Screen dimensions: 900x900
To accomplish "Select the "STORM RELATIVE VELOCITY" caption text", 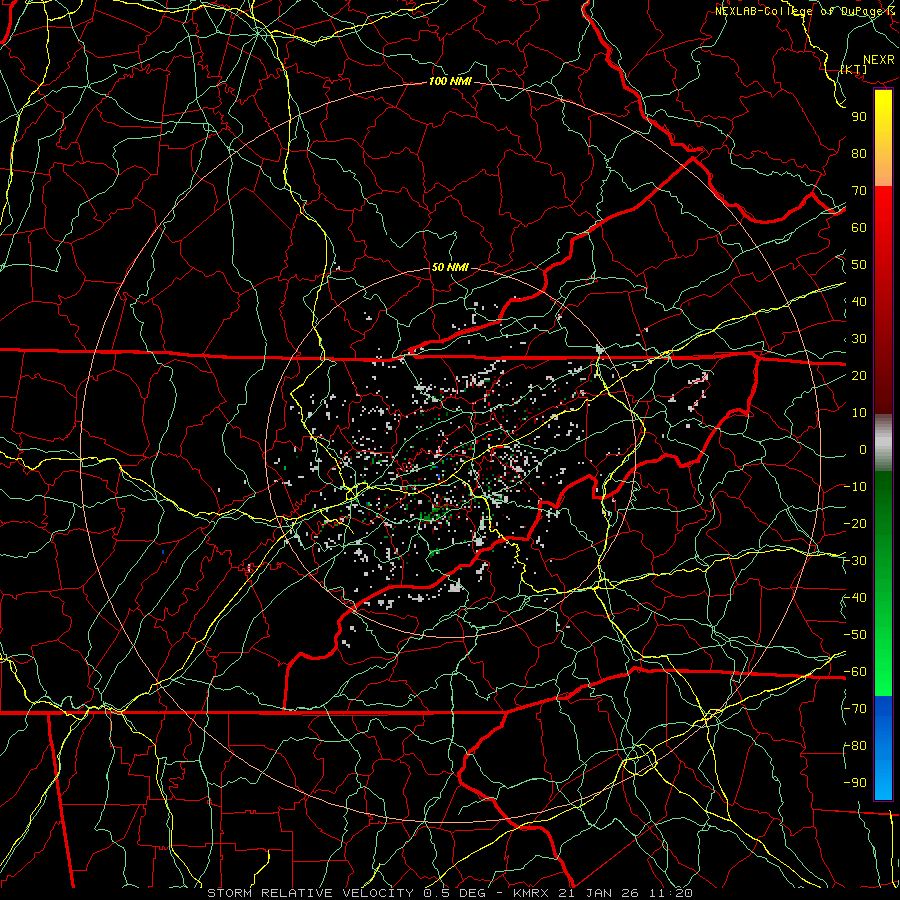I will pos(310,893).
